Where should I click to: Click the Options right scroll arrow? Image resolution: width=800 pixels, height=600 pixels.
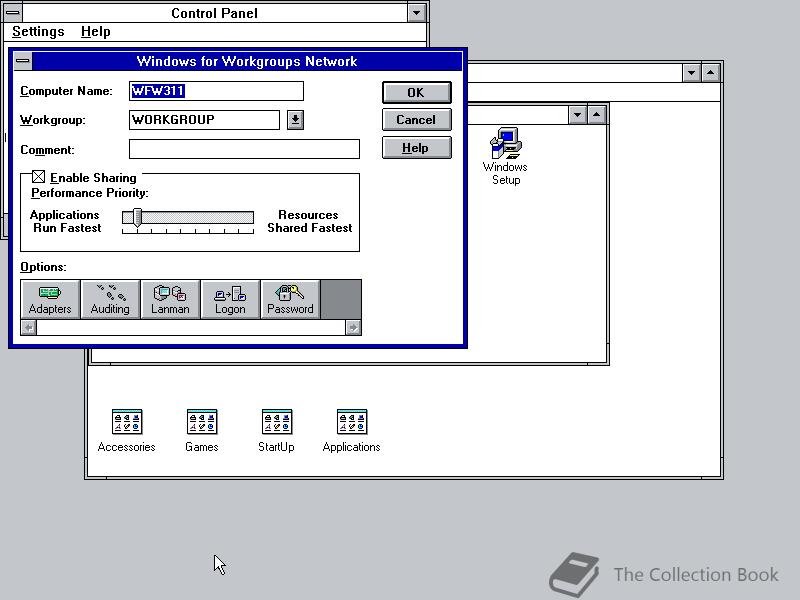(353, 328)
